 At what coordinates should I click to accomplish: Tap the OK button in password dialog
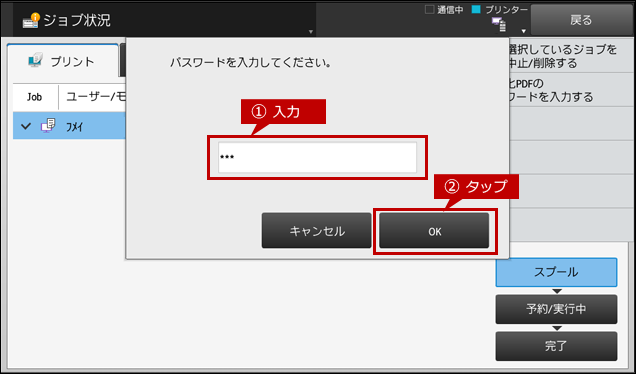coord(434,230)
